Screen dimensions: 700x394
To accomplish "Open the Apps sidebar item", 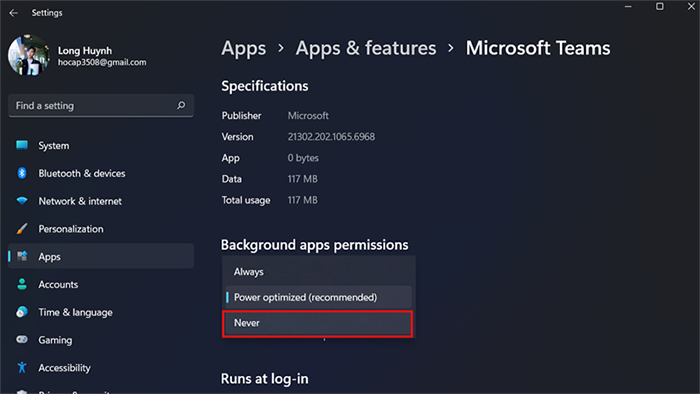I will [101, 257].
